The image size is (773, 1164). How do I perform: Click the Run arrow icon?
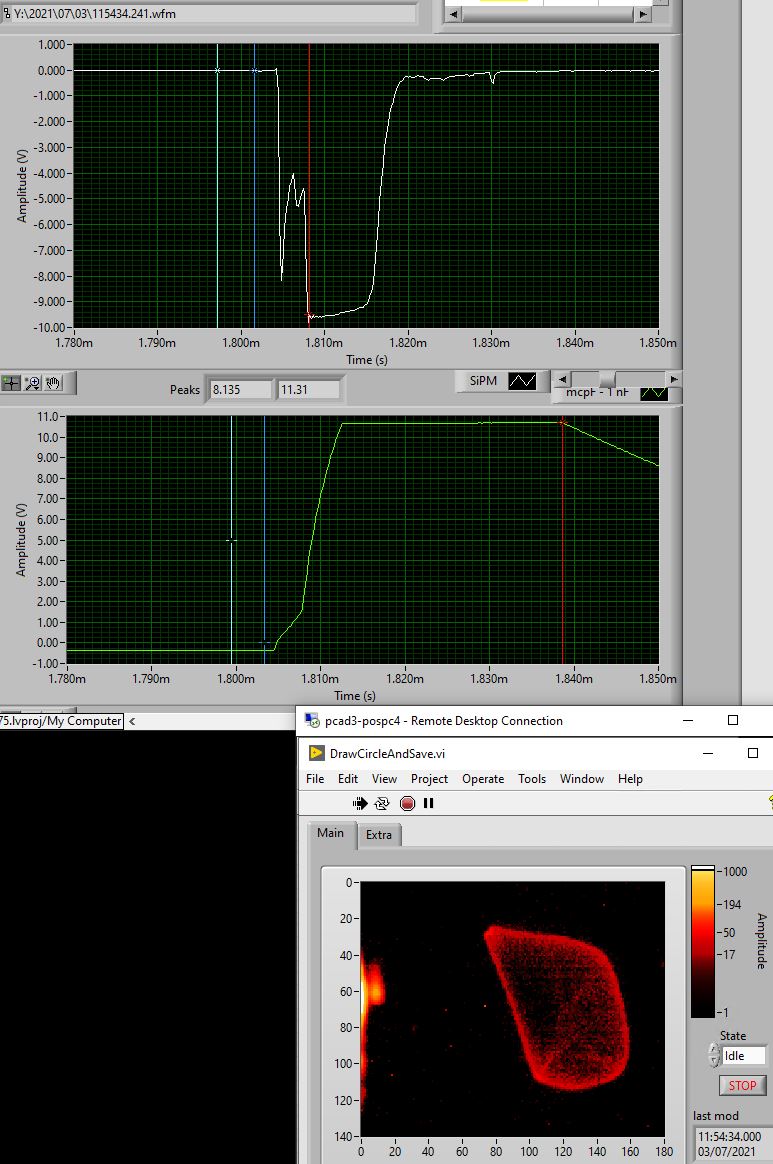[360, 803]
